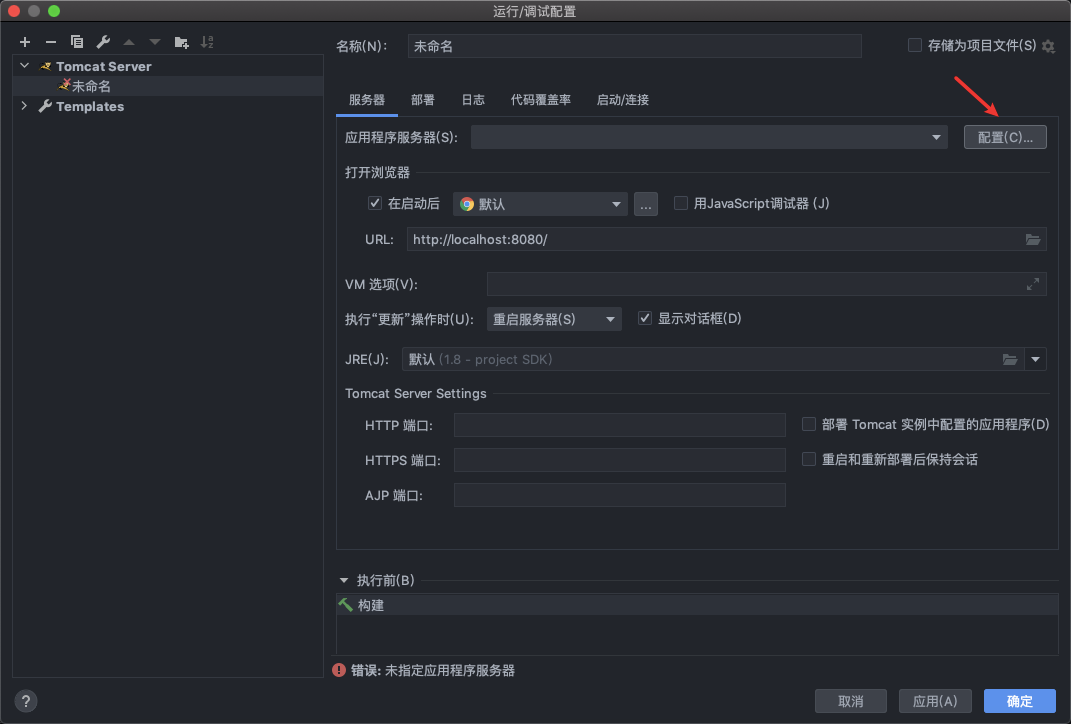This screenshot has height=724, width=1071.
Task: Enable 部署 Tomcat 实例中配置的应用程序 checkbox
Action: (x=809, y=424)
